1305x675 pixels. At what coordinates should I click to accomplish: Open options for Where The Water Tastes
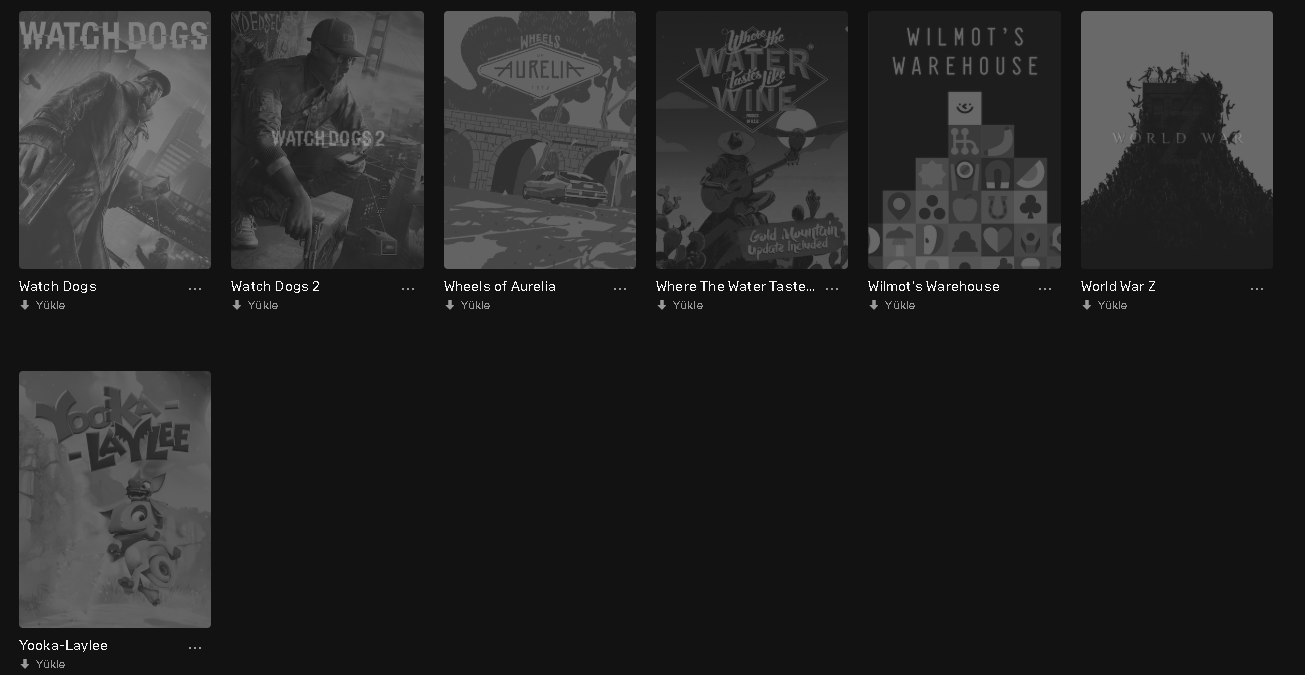tap(832, 288)
